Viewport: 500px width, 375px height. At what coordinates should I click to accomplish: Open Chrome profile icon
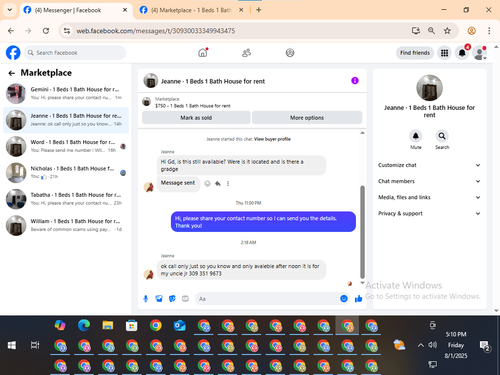[471, 31]
